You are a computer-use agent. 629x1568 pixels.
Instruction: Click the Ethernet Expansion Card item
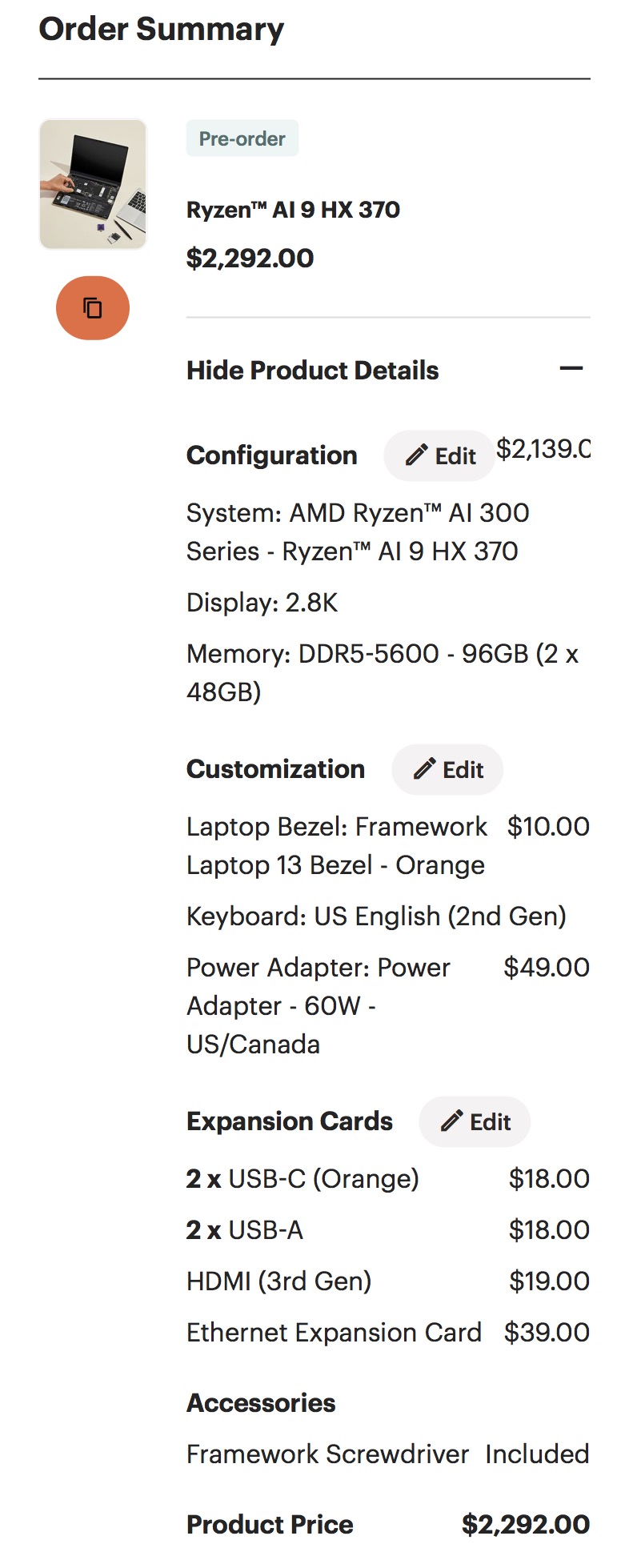[334, 1332]
